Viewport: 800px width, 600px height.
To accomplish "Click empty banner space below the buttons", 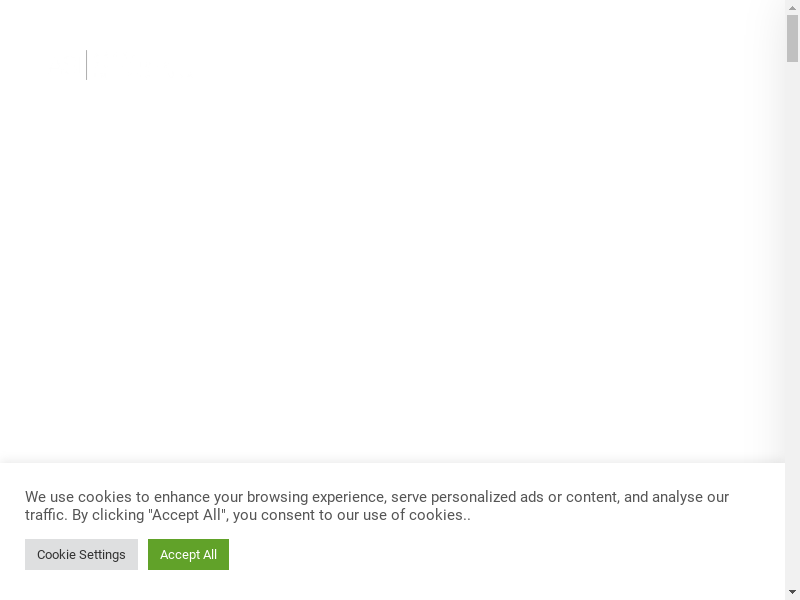I will [400, 586].
